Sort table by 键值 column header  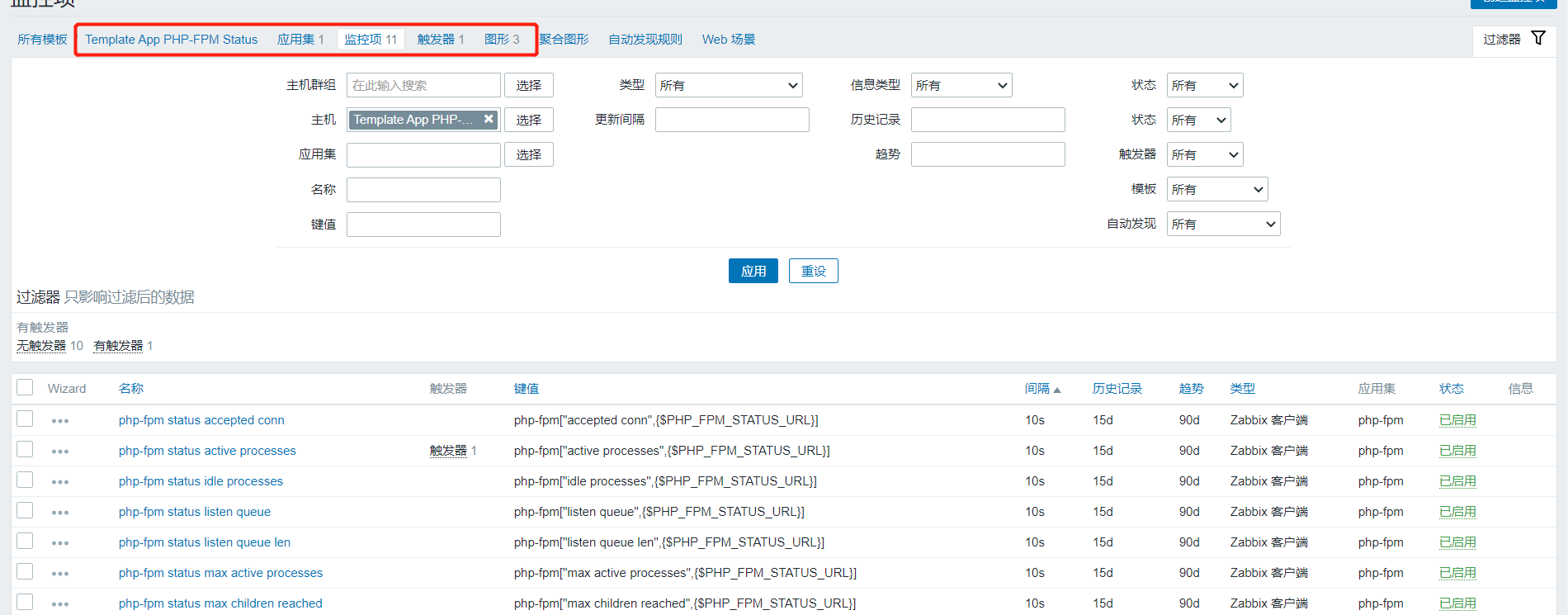point(527,389)
